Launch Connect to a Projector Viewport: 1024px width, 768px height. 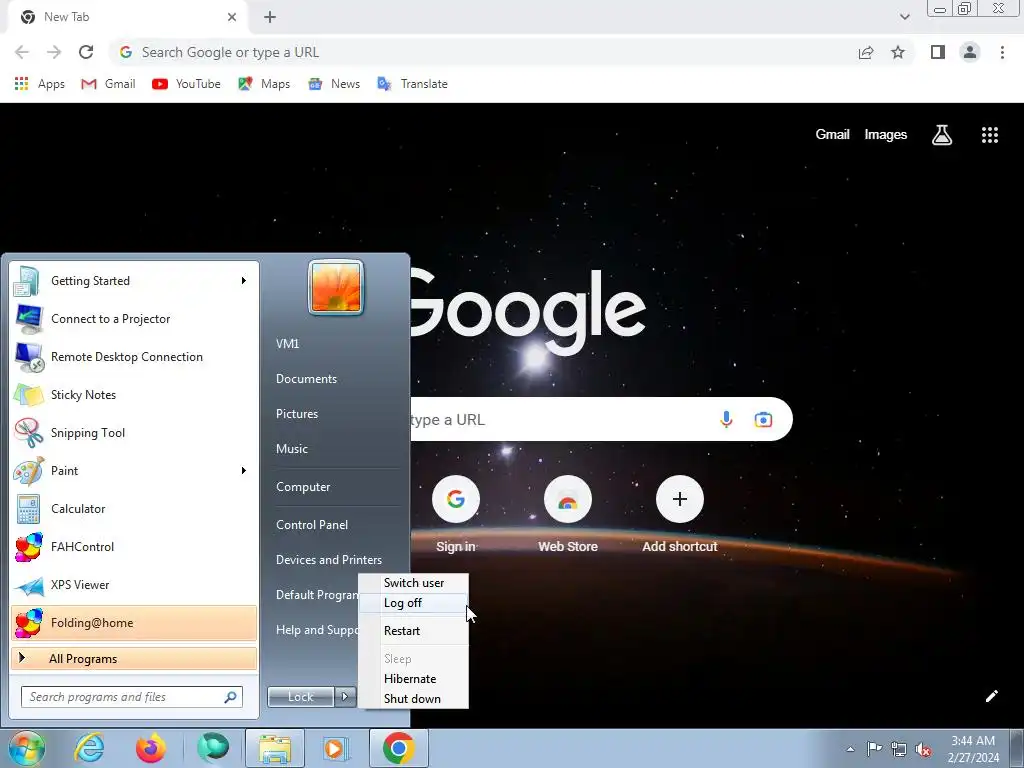(x=134, y=319)
